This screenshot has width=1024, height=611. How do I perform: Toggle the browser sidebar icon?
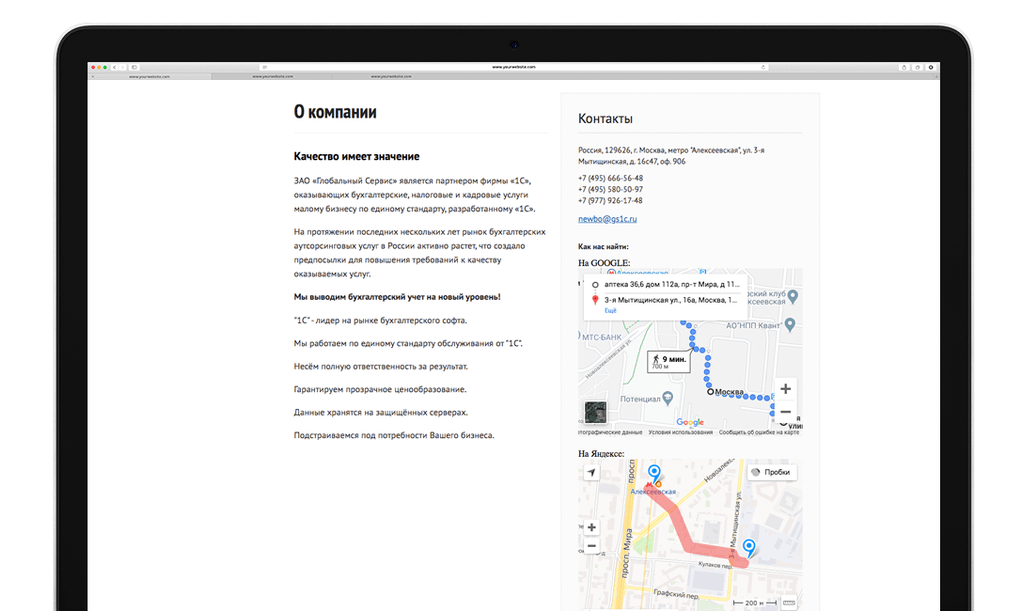(x=134, y=67)
